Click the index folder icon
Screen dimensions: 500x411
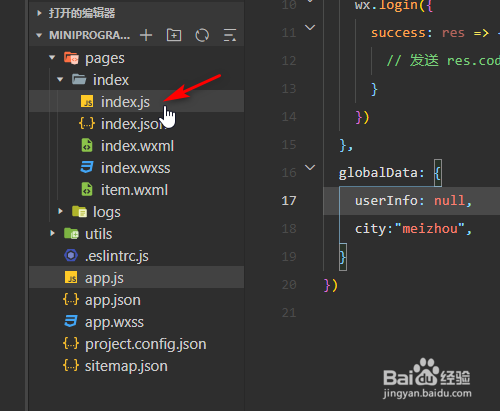79,79
